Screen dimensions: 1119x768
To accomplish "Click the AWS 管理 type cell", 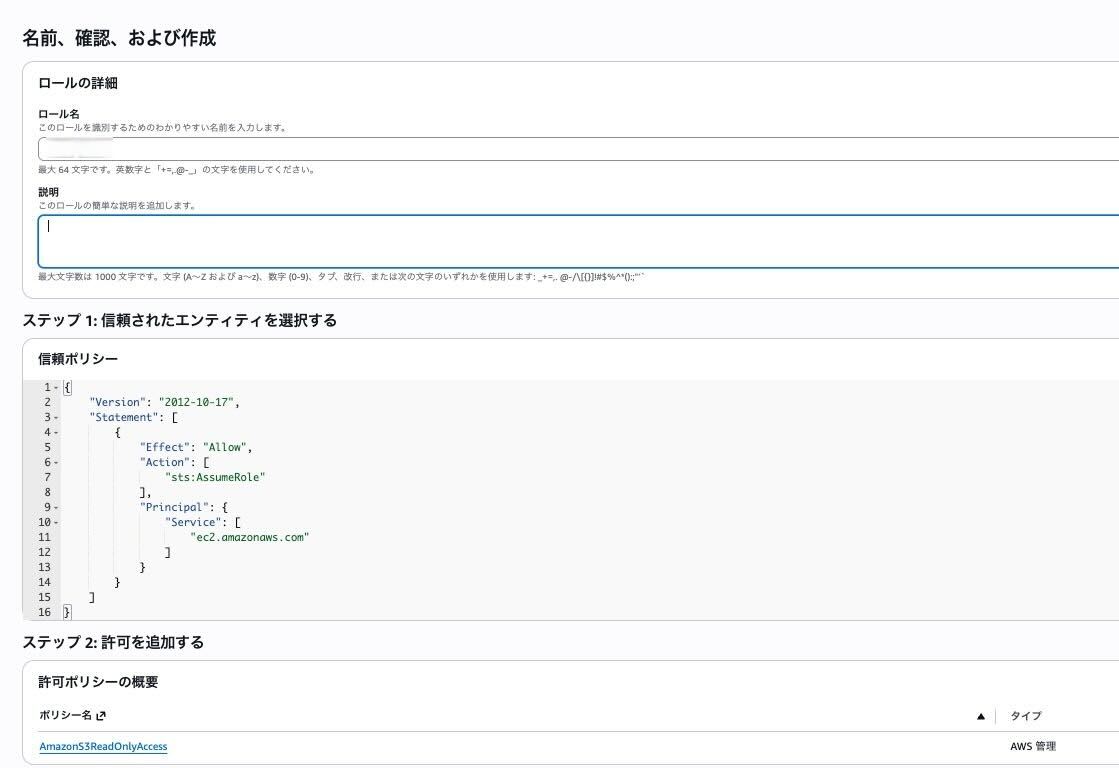I will 1033,747.
